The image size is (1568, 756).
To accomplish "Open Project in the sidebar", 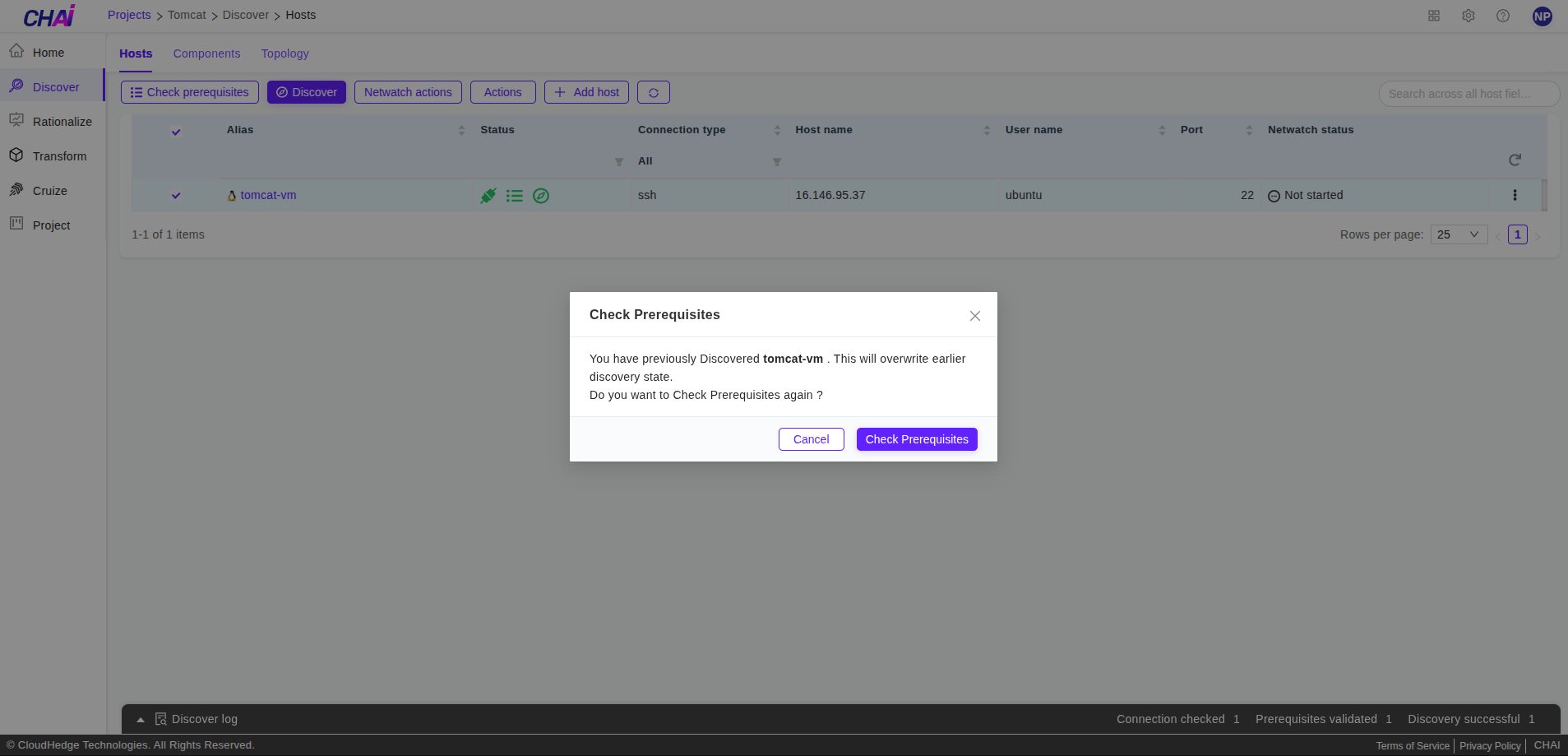I will pyautogui.click(x=51, y=225).
